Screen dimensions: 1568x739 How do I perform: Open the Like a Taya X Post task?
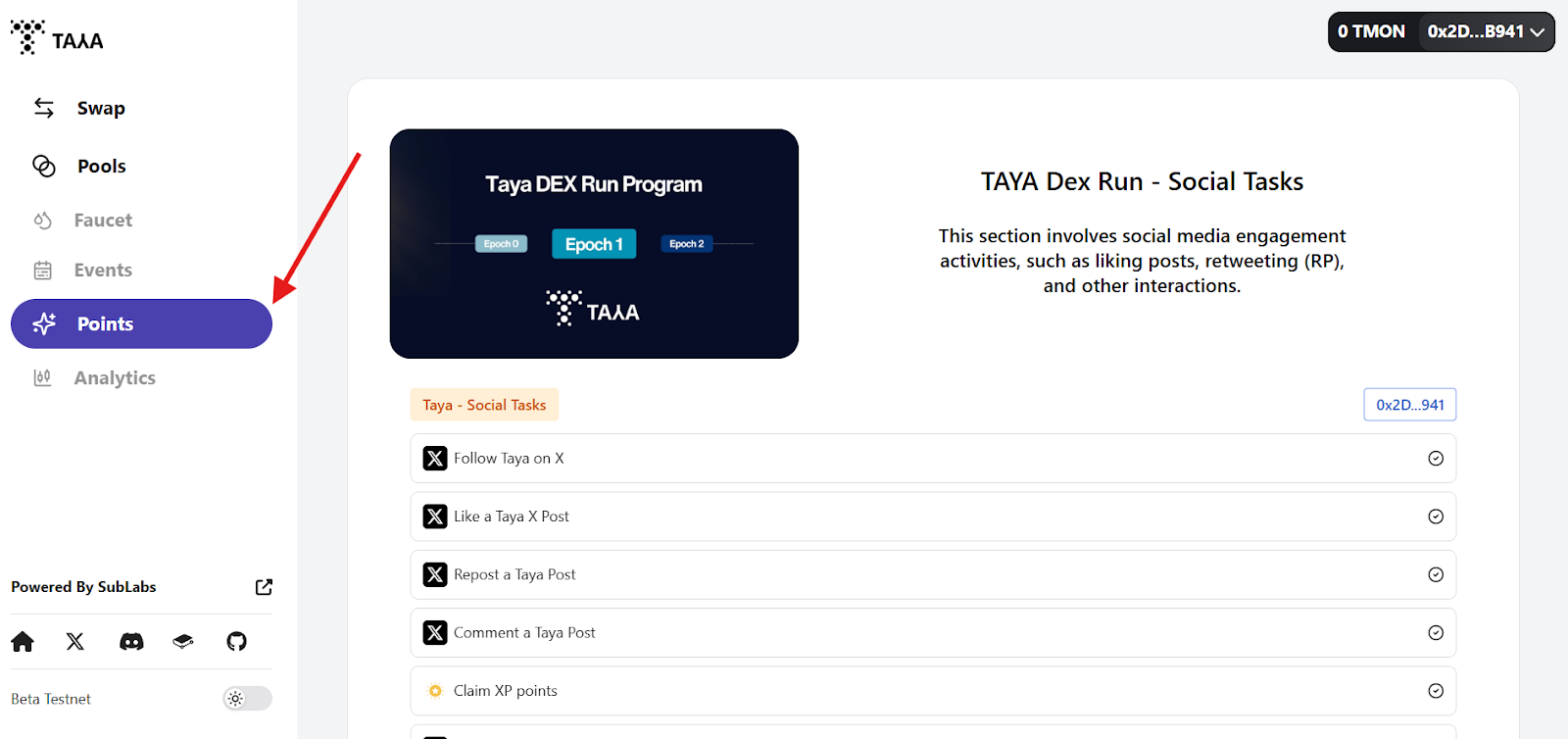point(933,517)
